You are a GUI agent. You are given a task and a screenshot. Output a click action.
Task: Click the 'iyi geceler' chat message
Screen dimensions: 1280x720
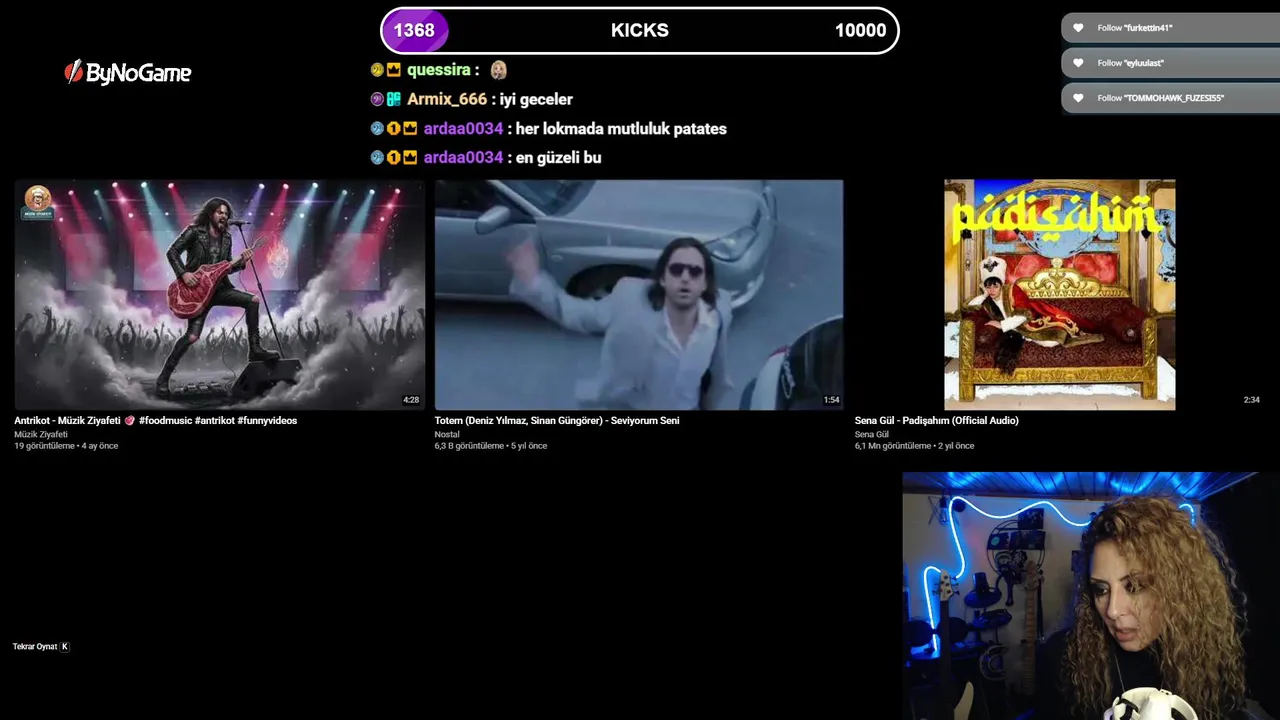click(536, 99)
